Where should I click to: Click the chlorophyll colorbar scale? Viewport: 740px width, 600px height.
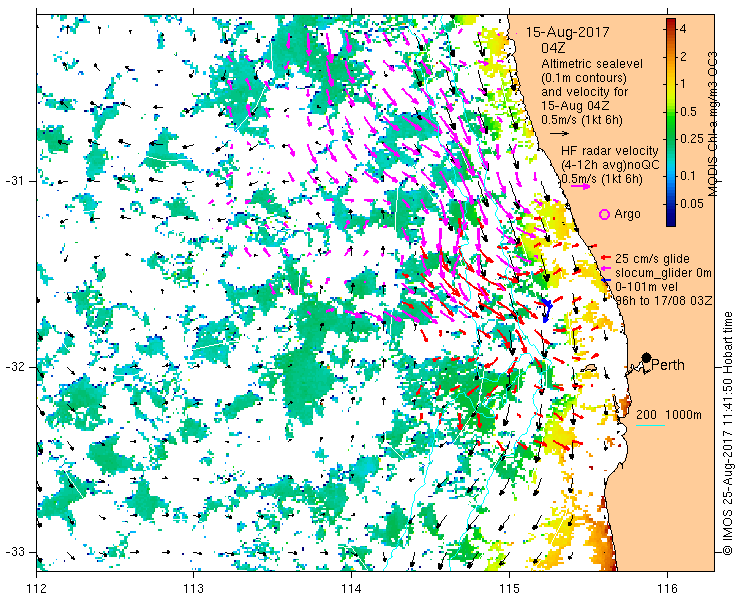pos(671,122)
